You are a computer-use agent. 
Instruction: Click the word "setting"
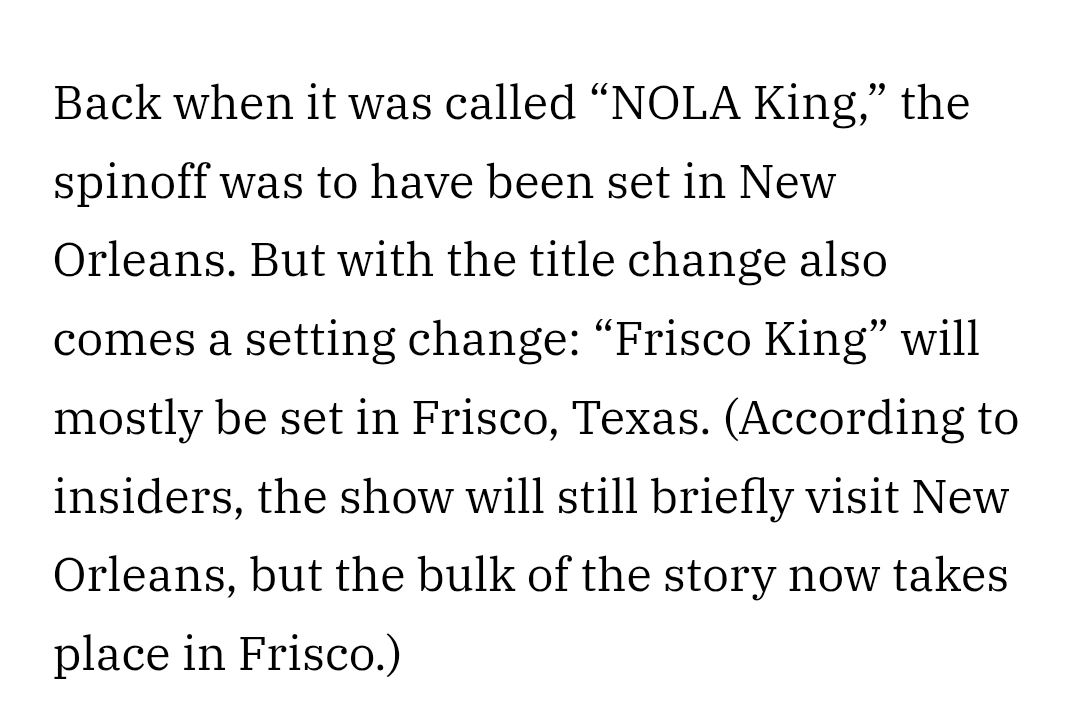pyautogui.click(x=320, y=340)
